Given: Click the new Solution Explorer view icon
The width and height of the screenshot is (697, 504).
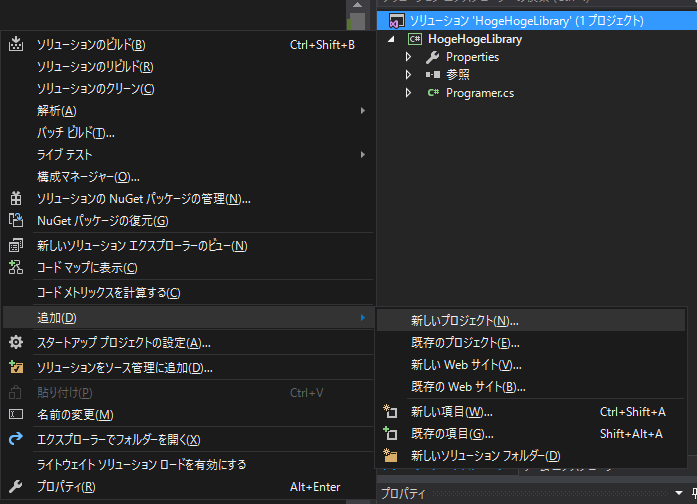Looking at the screenshot, I should click(x=16, y=245).
